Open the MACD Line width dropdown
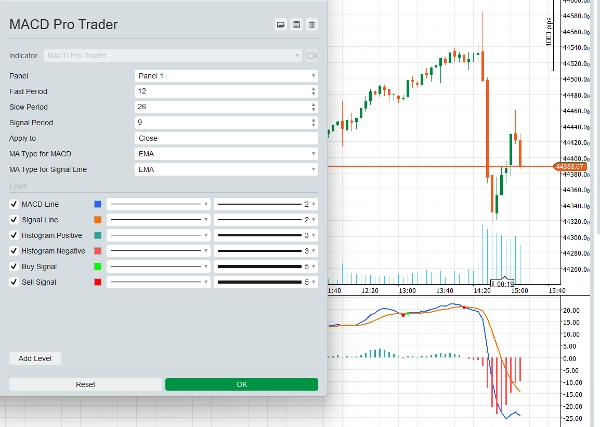 pos(266,204)
